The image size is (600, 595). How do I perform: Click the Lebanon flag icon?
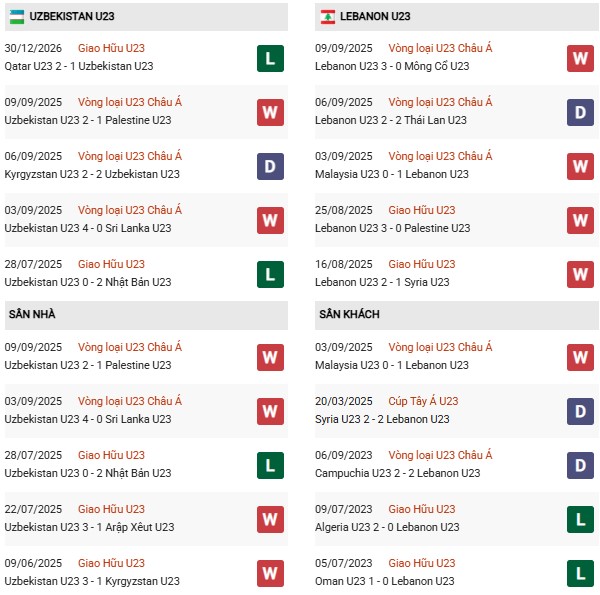point(328,16)
